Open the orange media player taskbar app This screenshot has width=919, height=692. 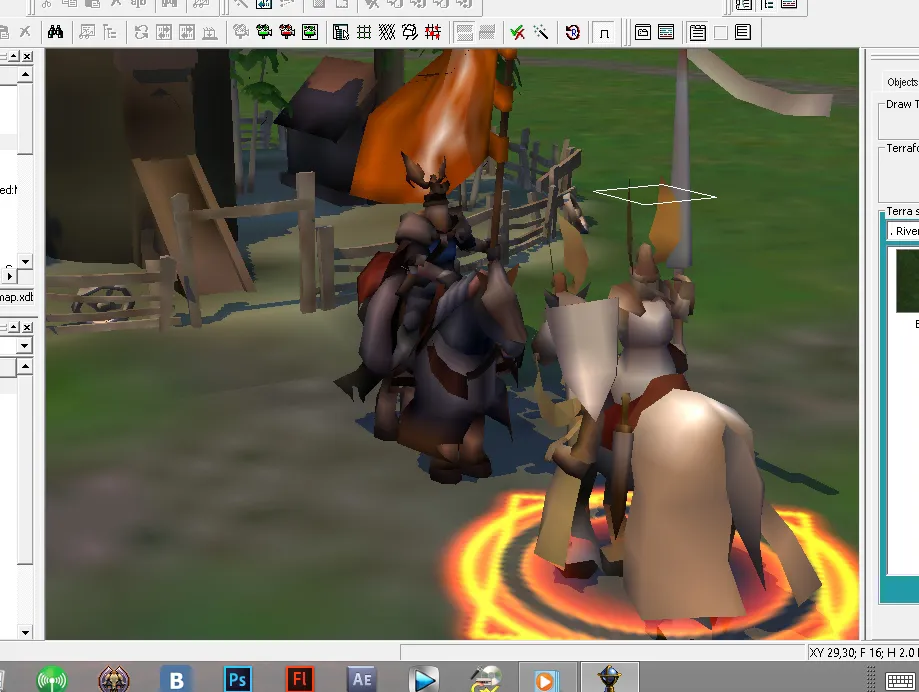545,680
